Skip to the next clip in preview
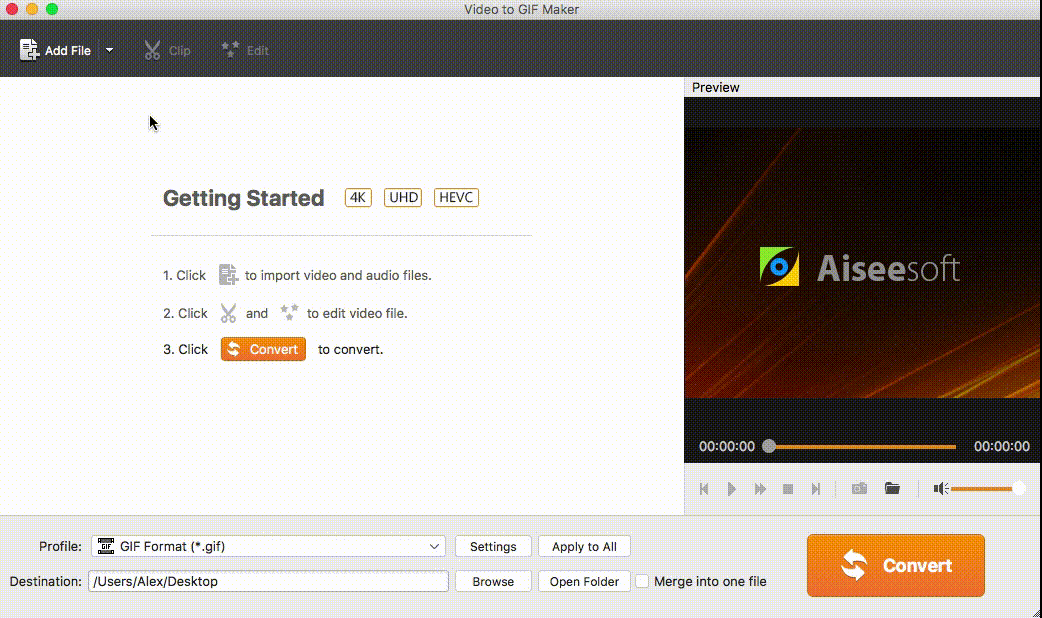 coord(816,489)
